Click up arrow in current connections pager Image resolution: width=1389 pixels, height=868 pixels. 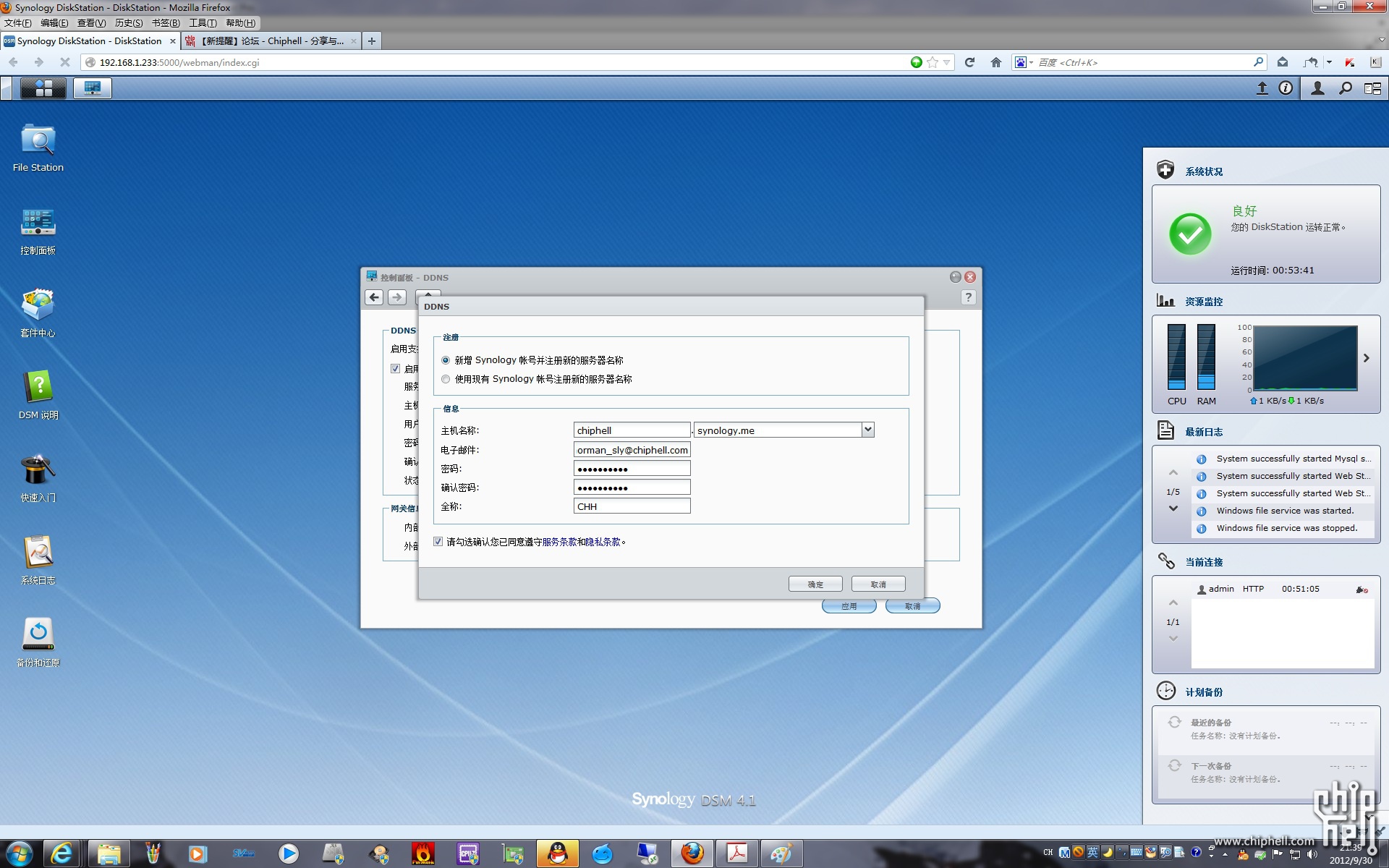click(x=1173, y=603)
